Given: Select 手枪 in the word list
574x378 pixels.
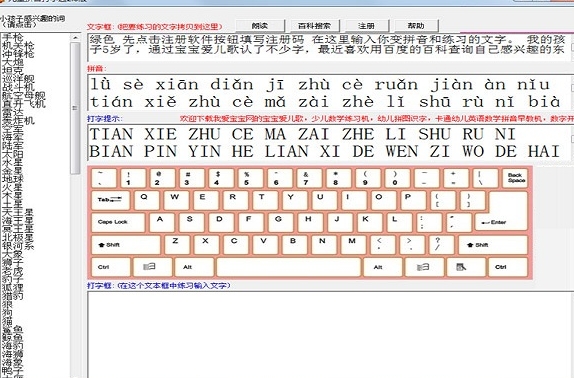Looking at the screenshot, I should (x=13, y=37).
